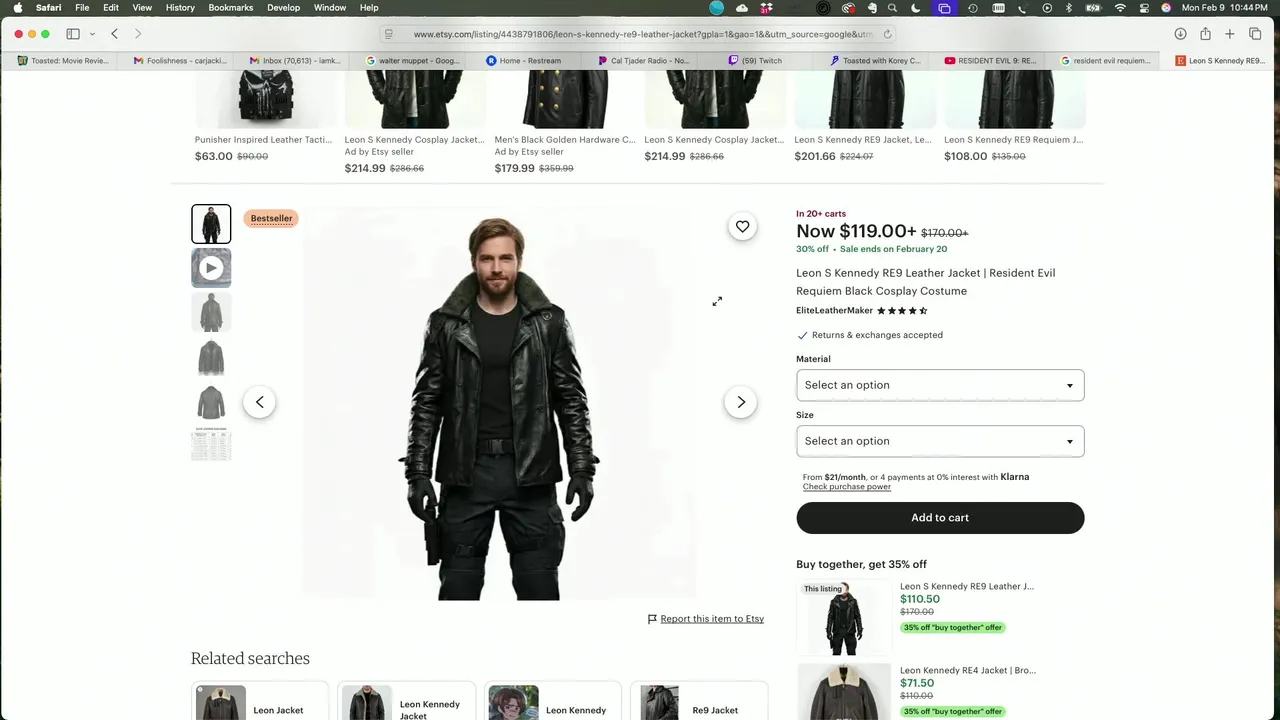Open the Safari File menu
Screen dimensions: 1280x720
(x=82, y=8)
